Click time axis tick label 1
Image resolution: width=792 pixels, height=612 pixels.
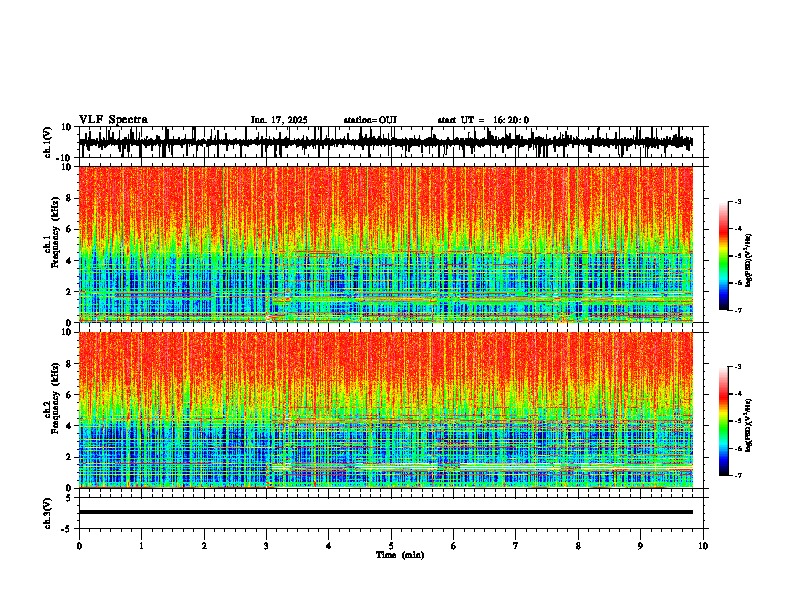pyautogui.click(x=141, y=546)
